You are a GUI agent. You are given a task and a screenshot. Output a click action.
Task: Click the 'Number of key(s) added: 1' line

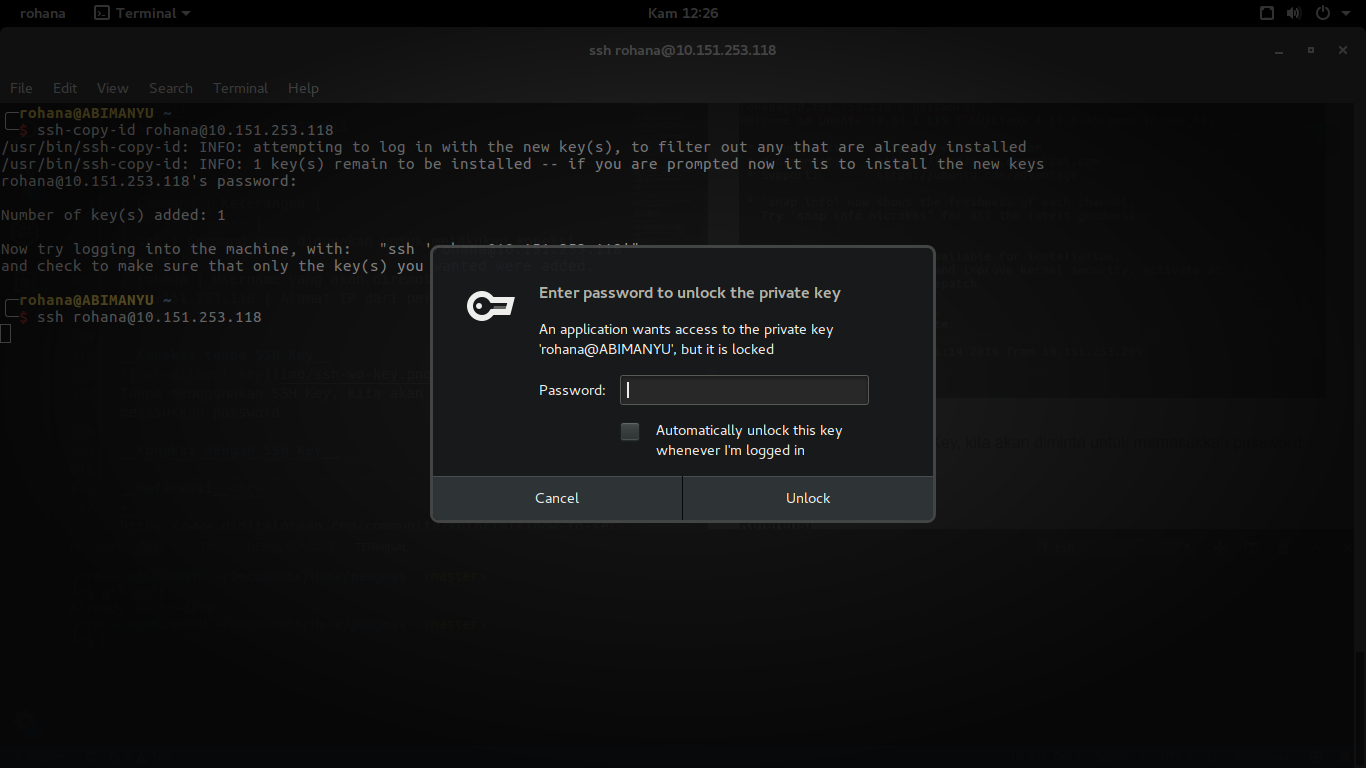pos(113,215)
